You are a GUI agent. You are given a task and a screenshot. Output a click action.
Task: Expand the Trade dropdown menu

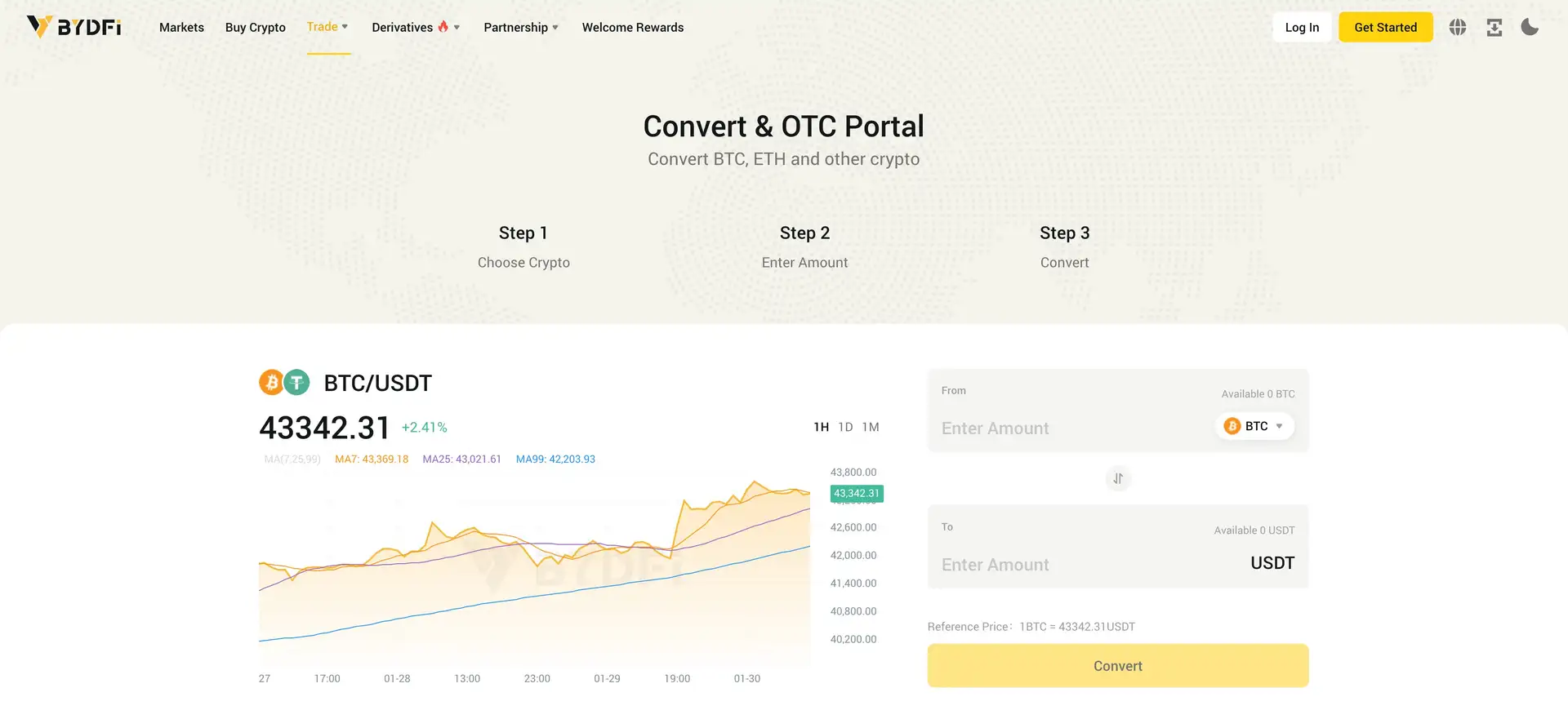coord(327,27)
